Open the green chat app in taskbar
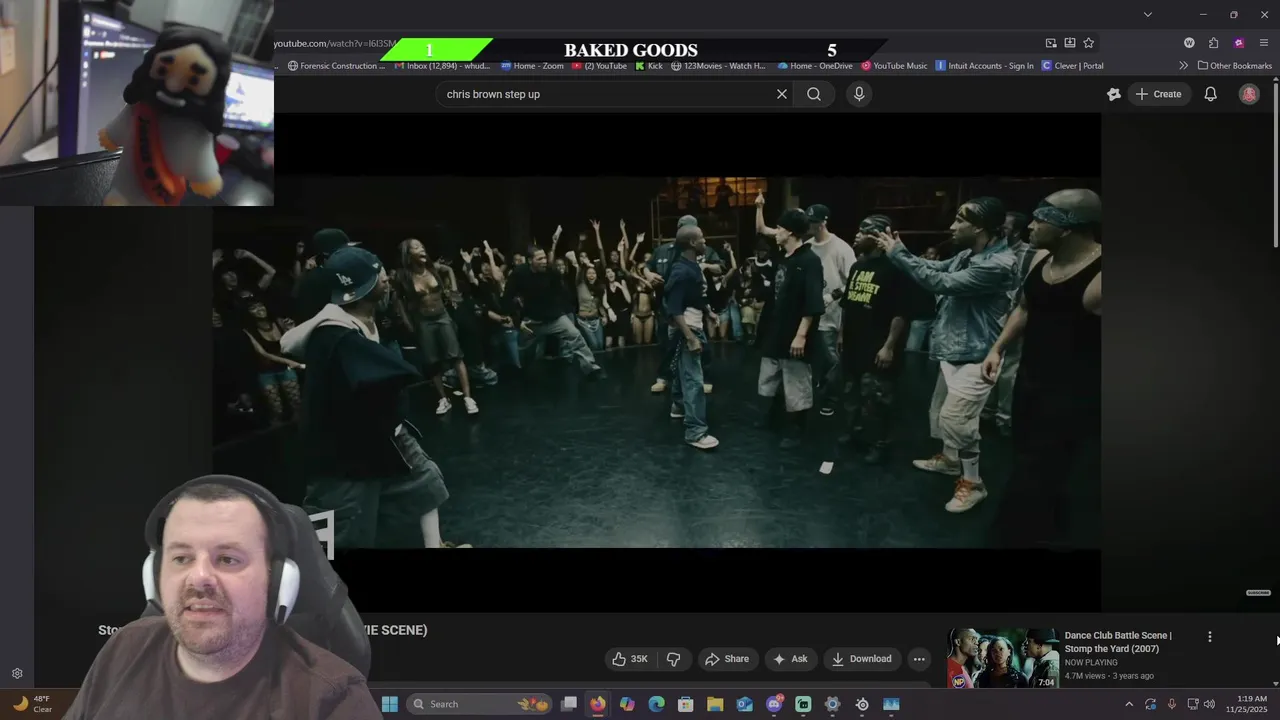 803,704
